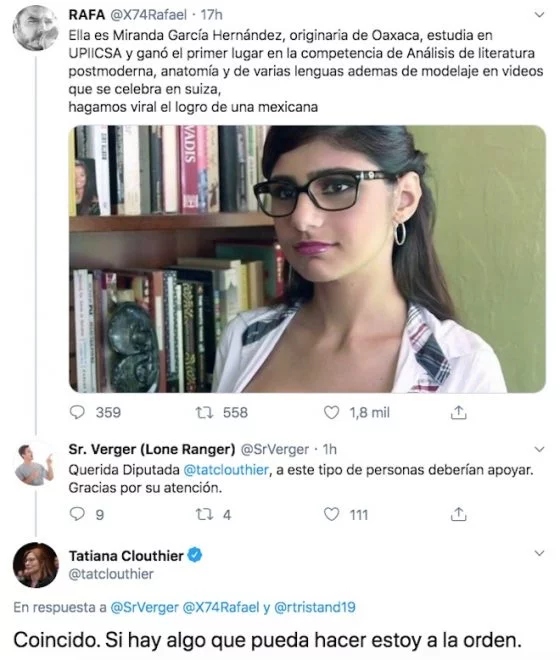The image size is (560, 660).
Task: Open dropdown arrow on Tatiana Clouthier's tweet
Action: [539, 553]
